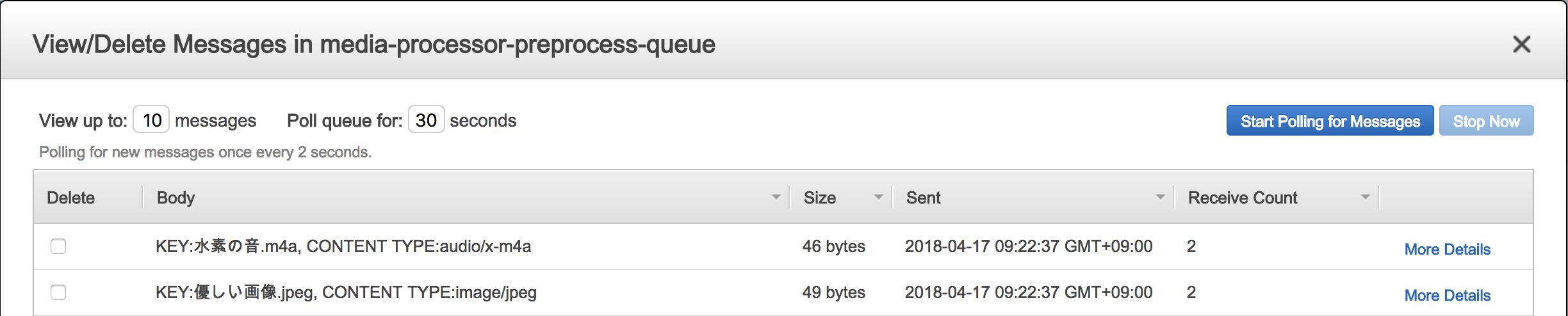The image size is (1568, 316).
Task: Sort by the Size column header
Action: coord(820,198)
